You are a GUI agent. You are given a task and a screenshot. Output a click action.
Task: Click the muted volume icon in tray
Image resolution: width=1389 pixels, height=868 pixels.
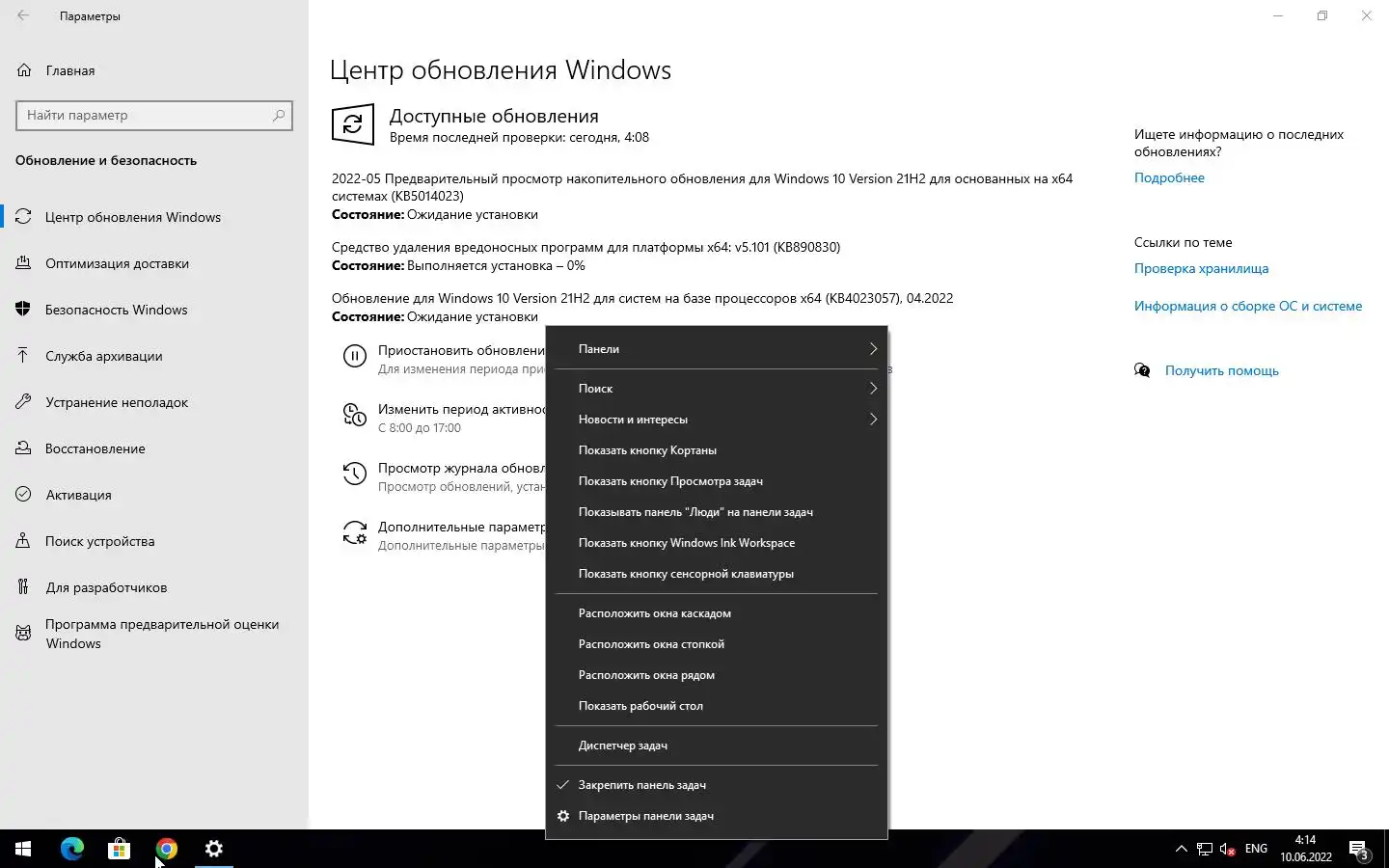tap(1228, 849)
